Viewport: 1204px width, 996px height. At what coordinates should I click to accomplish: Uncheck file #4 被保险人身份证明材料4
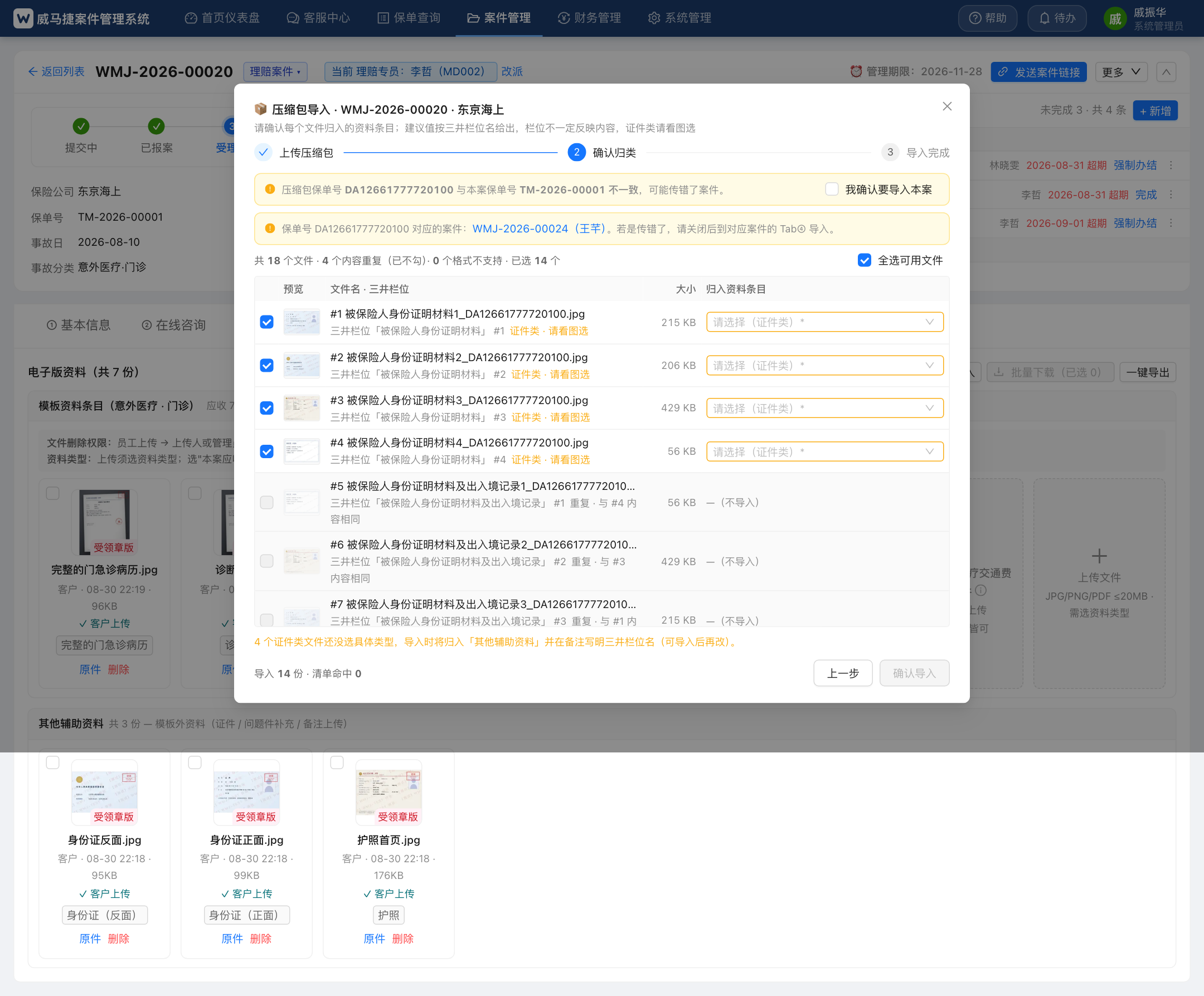coord(266,451)
